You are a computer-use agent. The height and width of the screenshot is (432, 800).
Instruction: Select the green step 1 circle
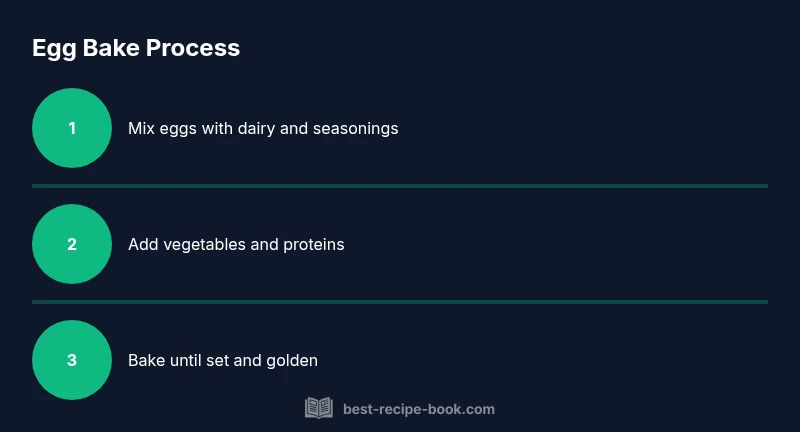[x=72, y=128]
